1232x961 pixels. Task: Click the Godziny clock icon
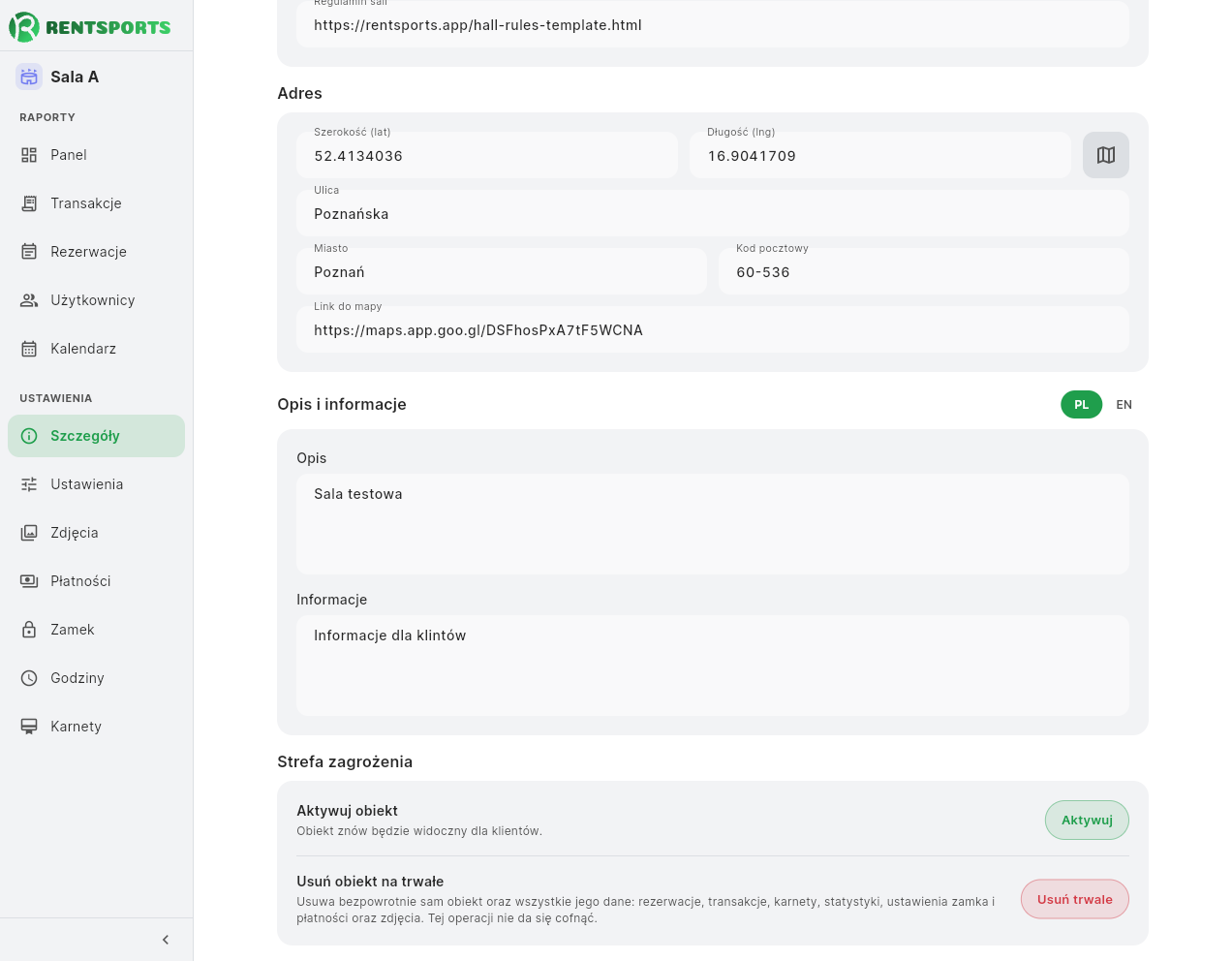[29, 678]
